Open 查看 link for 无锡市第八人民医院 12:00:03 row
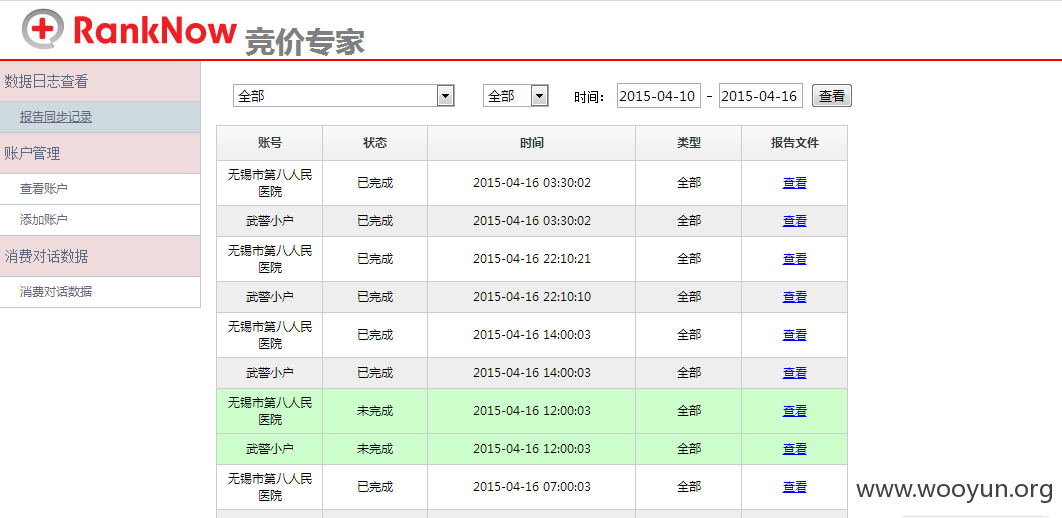1062x518 pixels. pyautogui.click(x=794, y=411)
